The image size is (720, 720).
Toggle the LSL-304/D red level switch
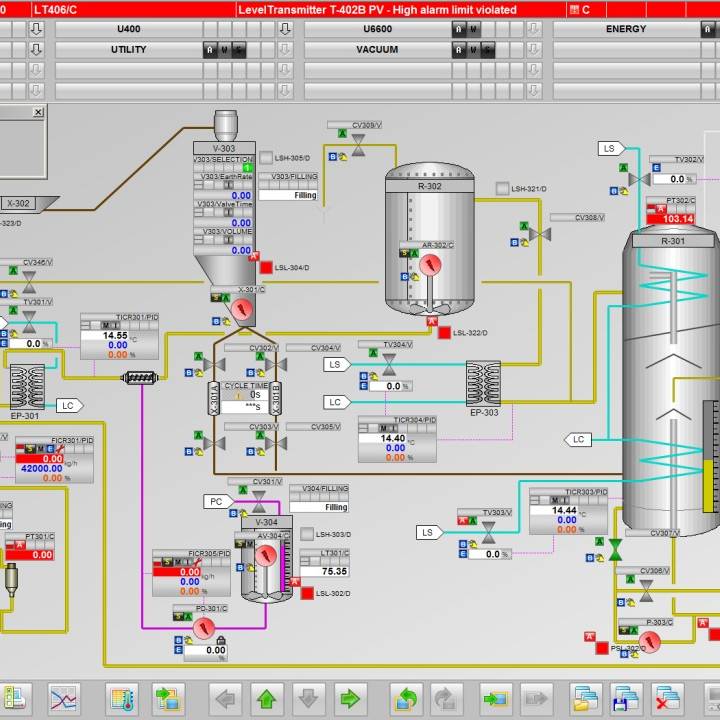tap(266, 267)
